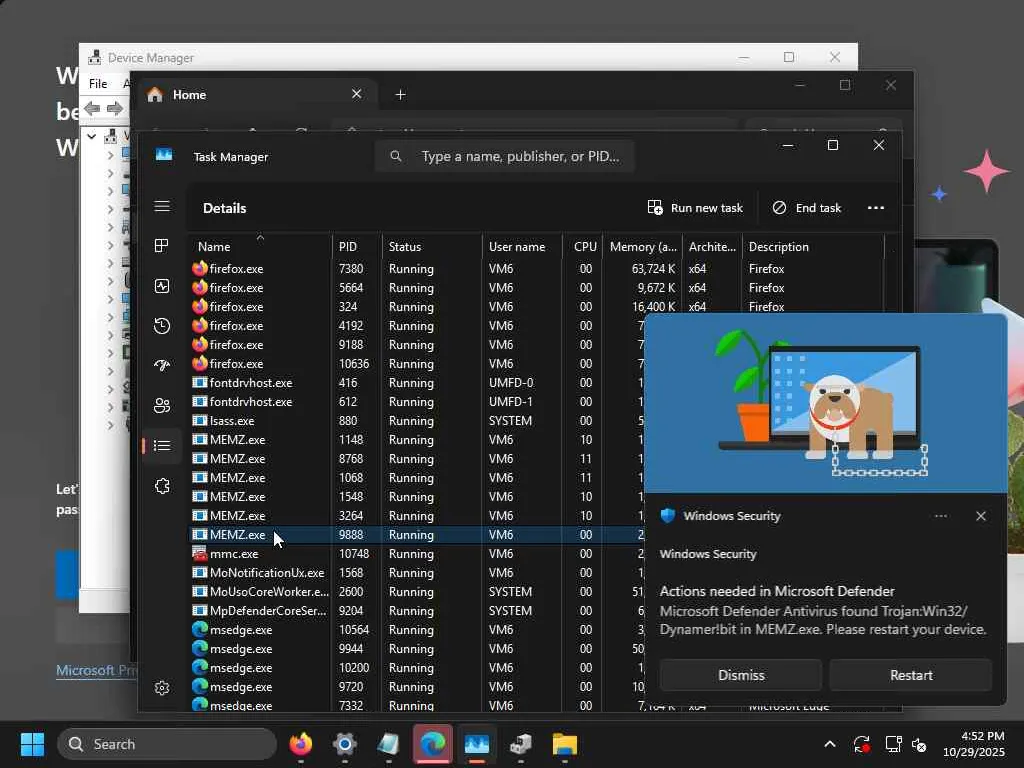This screenshot has height=768, width=1024.
Task: Open Task Manager settings gear
Action: point(162,688)
